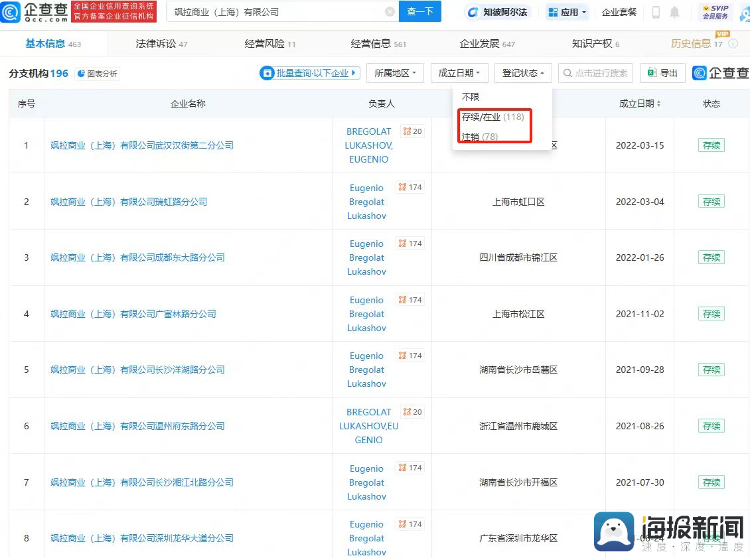Click the 查一下 search button
The image size is (750, 558).
coord(420,11)
